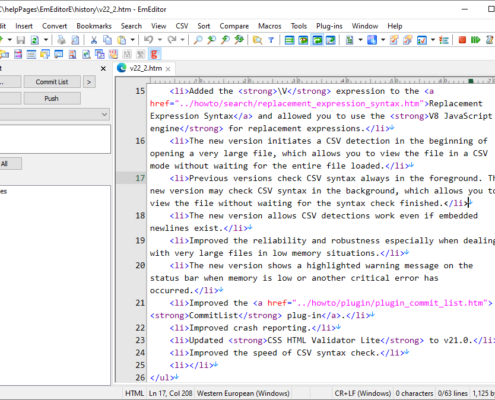Open Print Preview from the toolbar
The width and height of the screenshot is (495, 400).
pos(75,40)
